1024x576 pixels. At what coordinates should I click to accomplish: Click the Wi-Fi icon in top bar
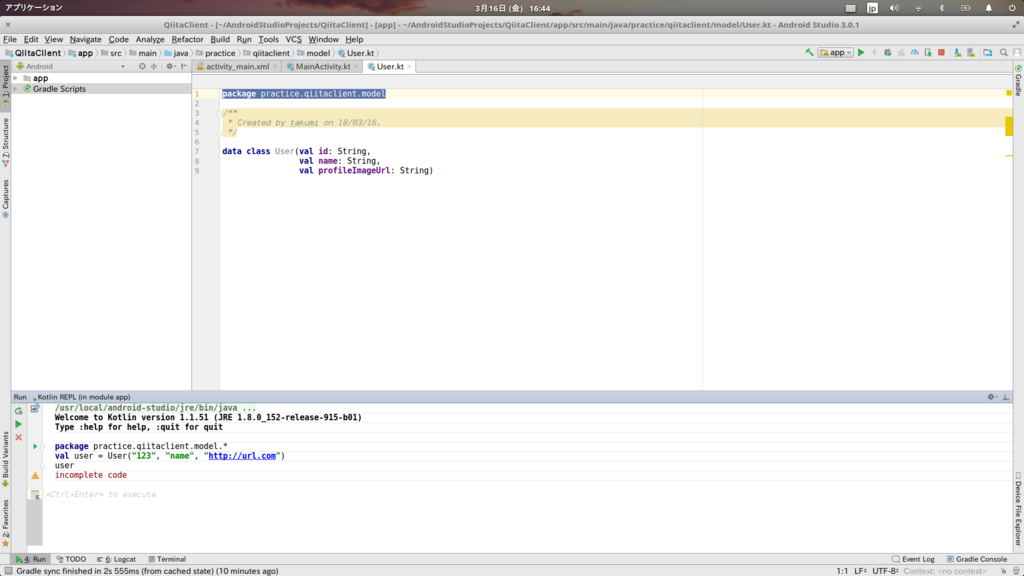[918, 8]
